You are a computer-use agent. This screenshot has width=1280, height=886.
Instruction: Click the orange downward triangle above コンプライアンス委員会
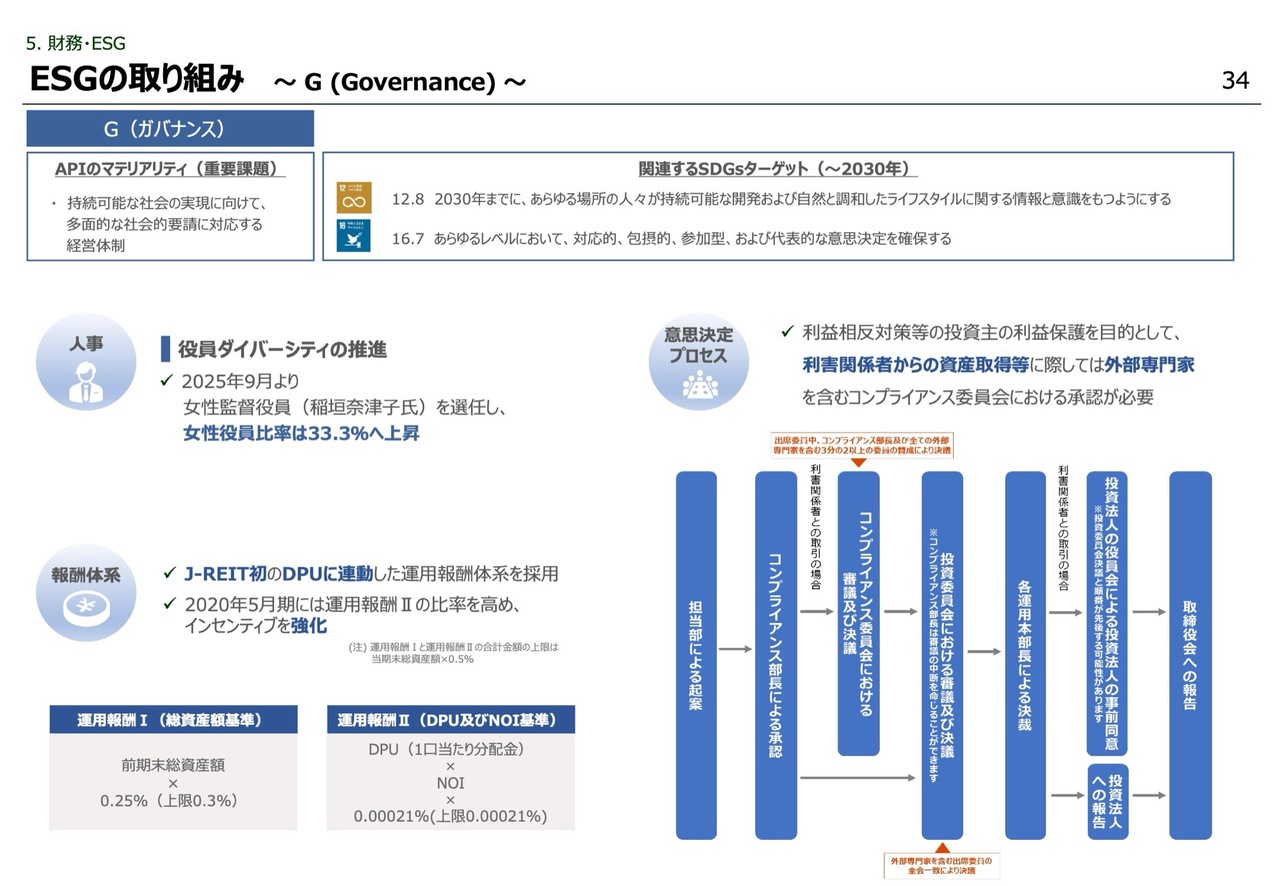click(x=857, y=463)
